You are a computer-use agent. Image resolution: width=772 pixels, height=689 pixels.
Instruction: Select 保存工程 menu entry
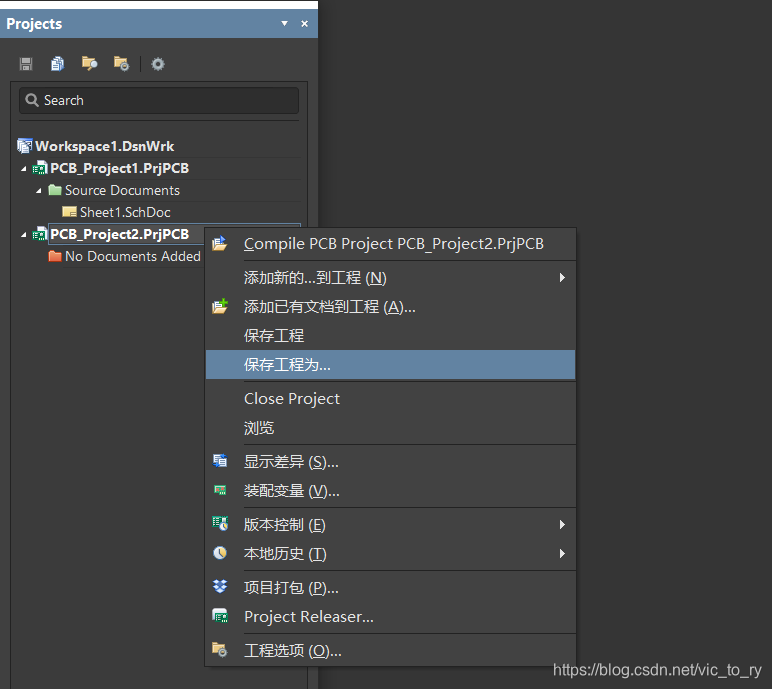pyautogui.click(x=390, y=336)
